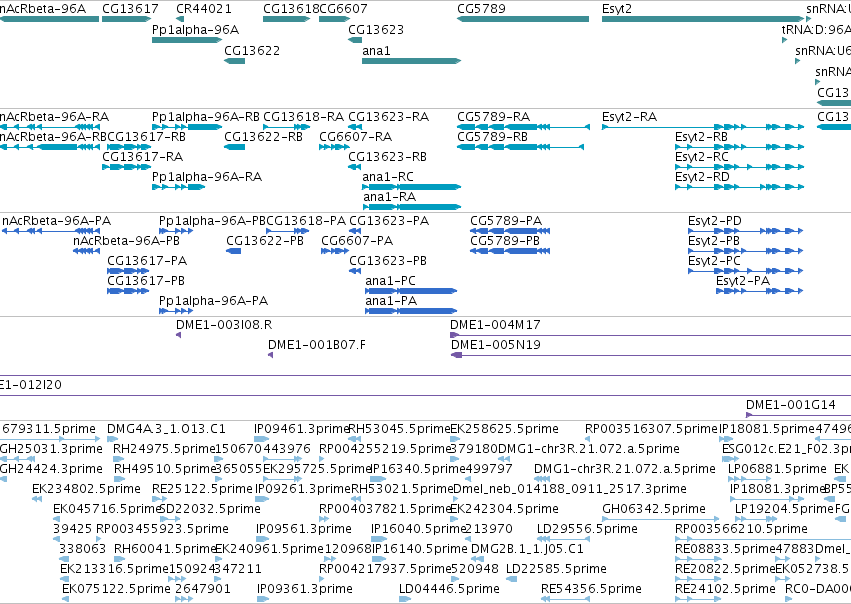Click the CG13623-RA transcript label
The image size is (851, 604).
click(x=389, y=117)
